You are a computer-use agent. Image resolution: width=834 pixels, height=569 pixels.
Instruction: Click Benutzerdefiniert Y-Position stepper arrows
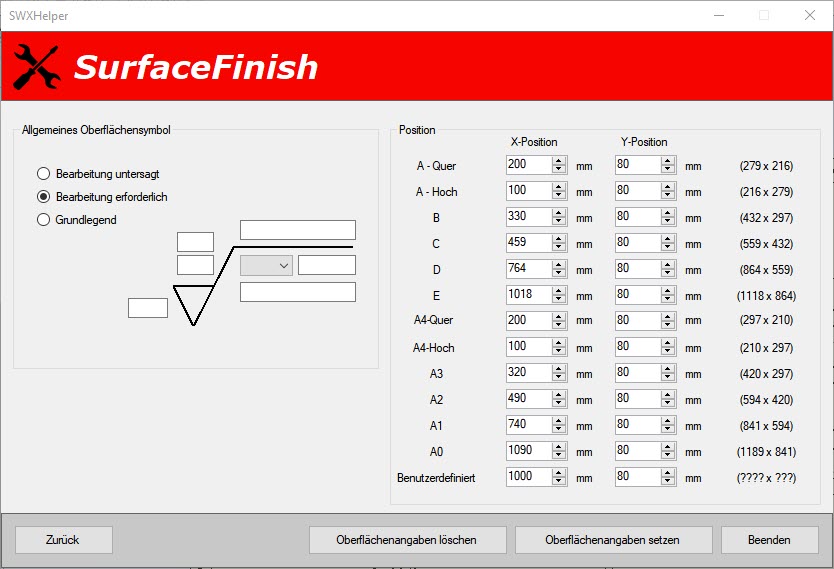[668, 477]
